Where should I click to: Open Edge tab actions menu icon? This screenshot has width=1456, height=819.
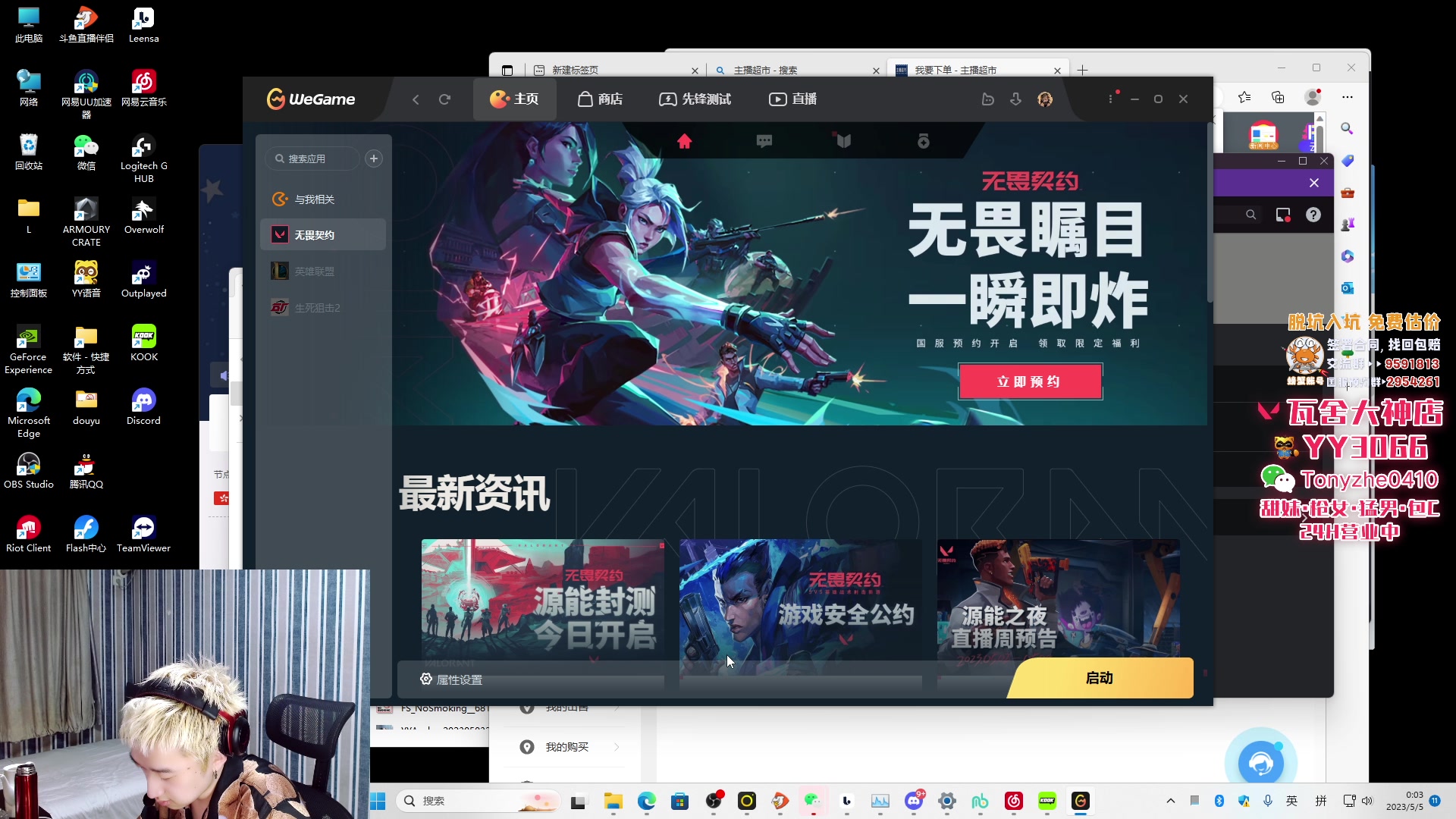tap(507, 70)
